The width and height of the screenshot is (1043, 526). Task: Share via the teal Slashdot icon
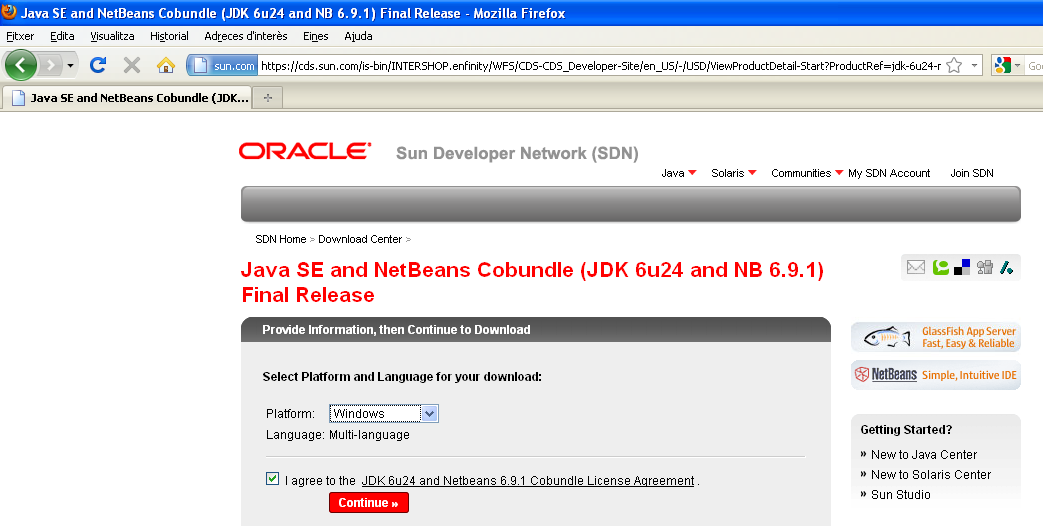pos(1006,267)
